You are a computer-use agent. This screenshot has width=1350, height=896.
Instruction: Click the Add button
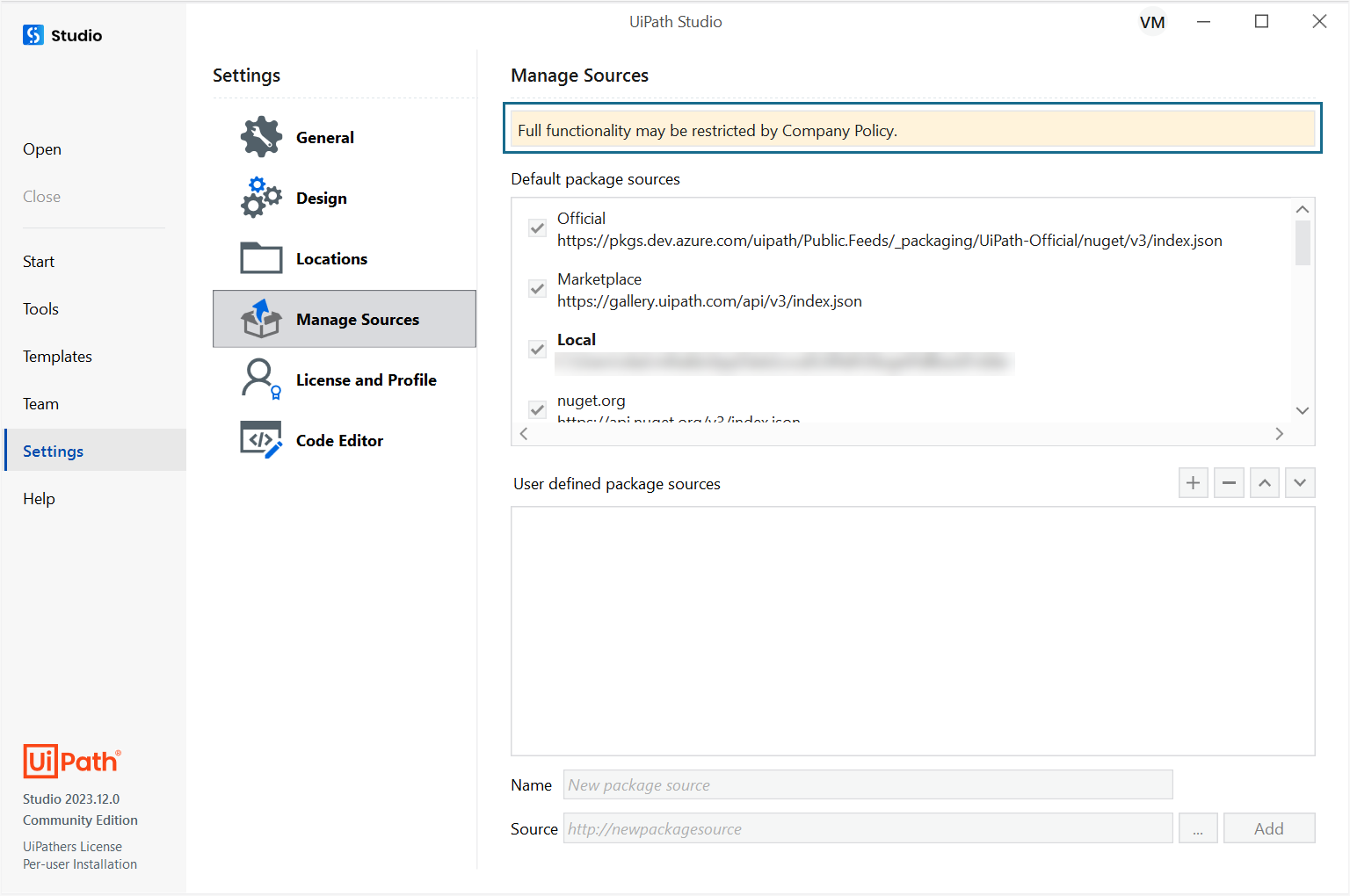point(1268,828)
